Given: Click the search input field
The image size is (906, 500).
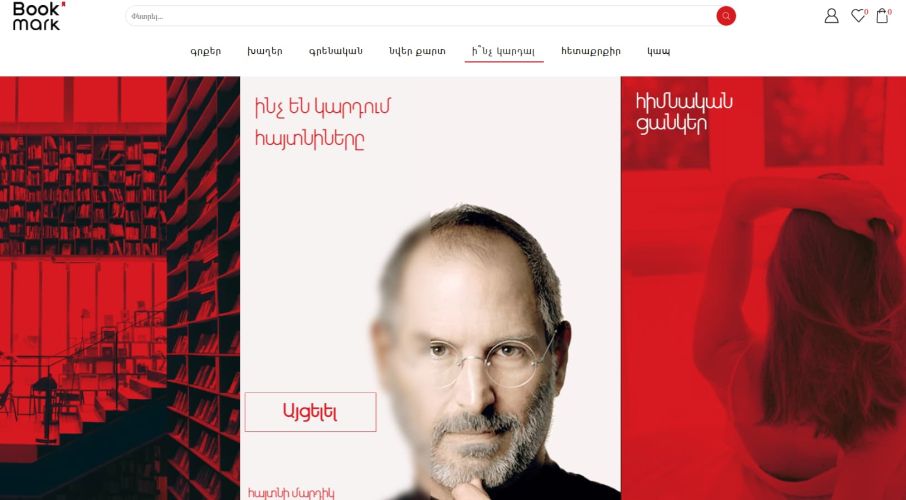Looking at the screenshot, I should (421, 16).
